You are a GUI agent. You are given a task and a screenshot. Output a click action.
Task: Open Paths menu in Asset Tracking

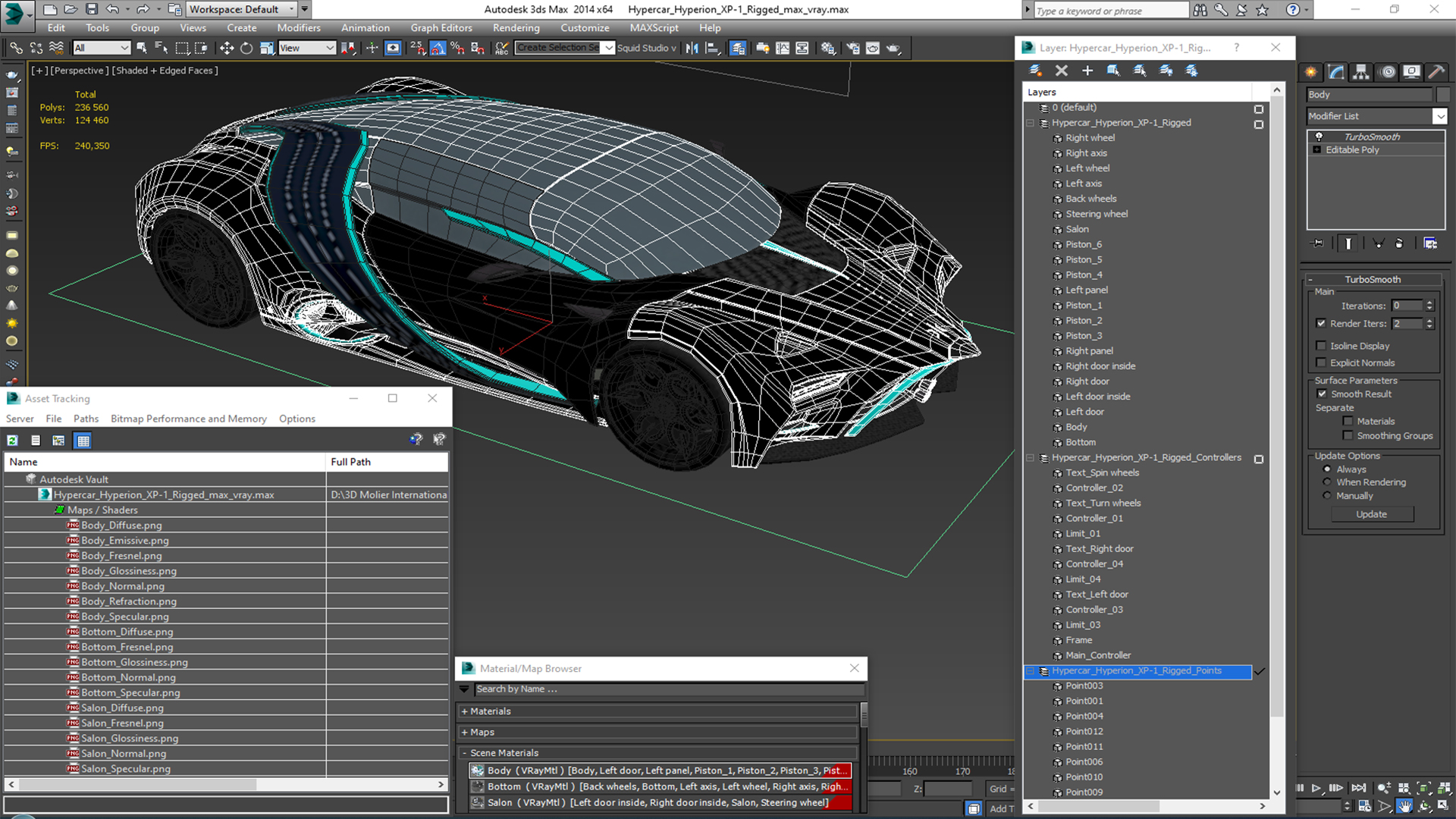pos(86,419)
